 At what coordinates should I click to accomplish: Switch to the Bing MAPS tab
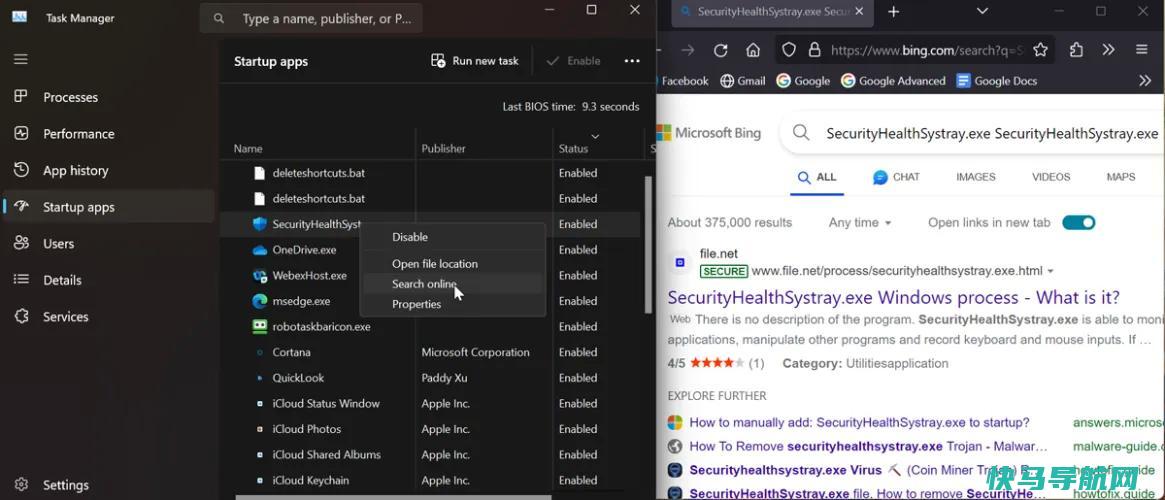click(x=1120, y=177)
